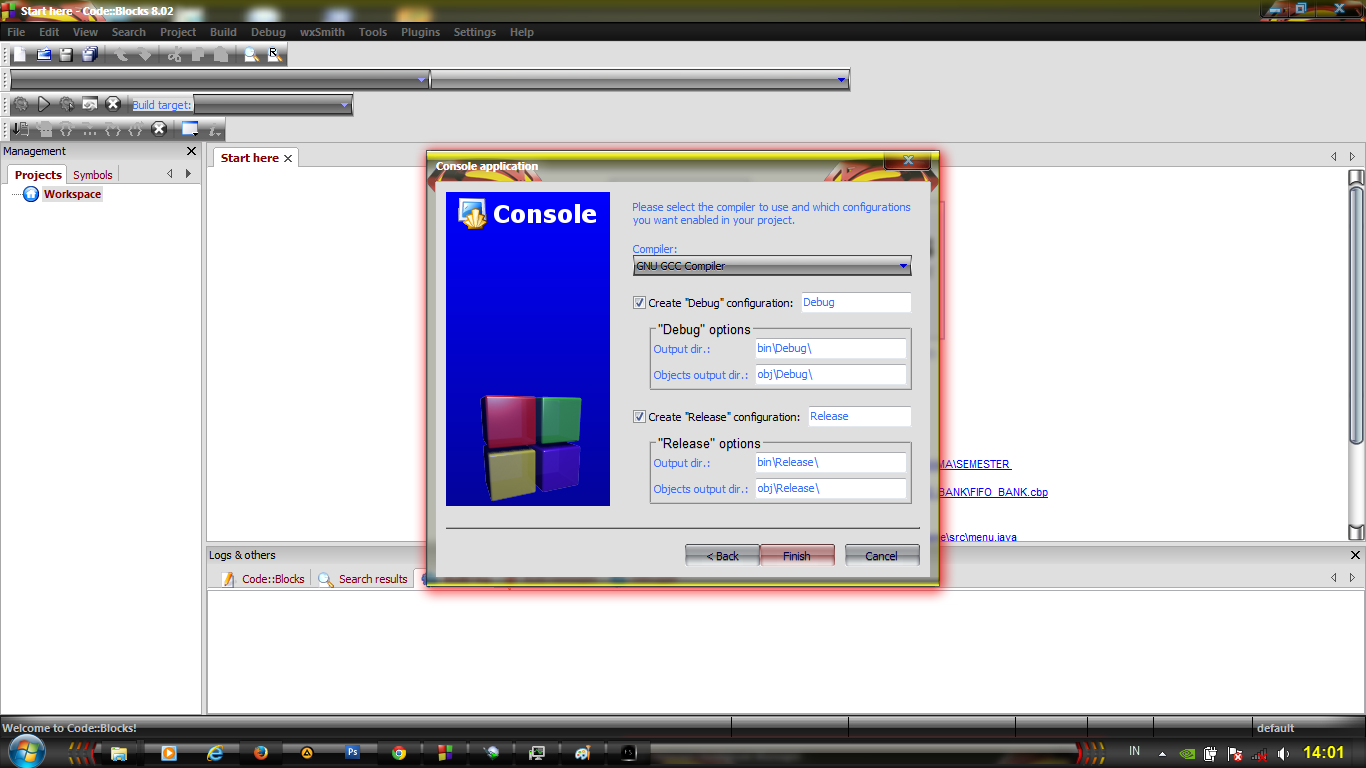The height and width of the screenshot is (768, 1366).
Task: Click the Open file toolbar icon
Action: 43,55
